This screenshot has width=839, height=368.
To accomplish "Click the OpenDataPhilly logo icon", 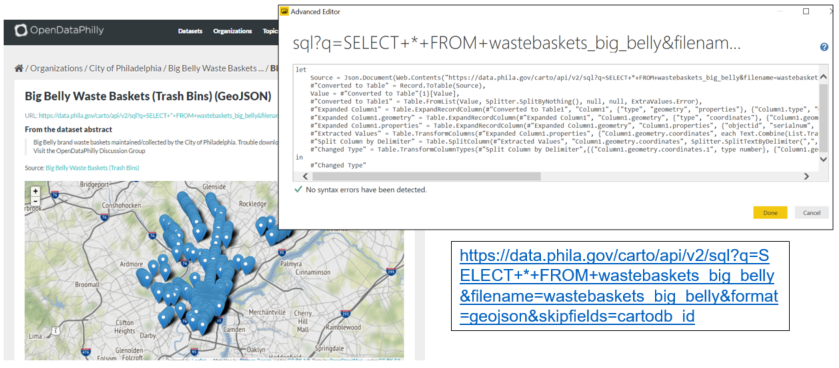I will pyautogui.click(x=21, y=31).
